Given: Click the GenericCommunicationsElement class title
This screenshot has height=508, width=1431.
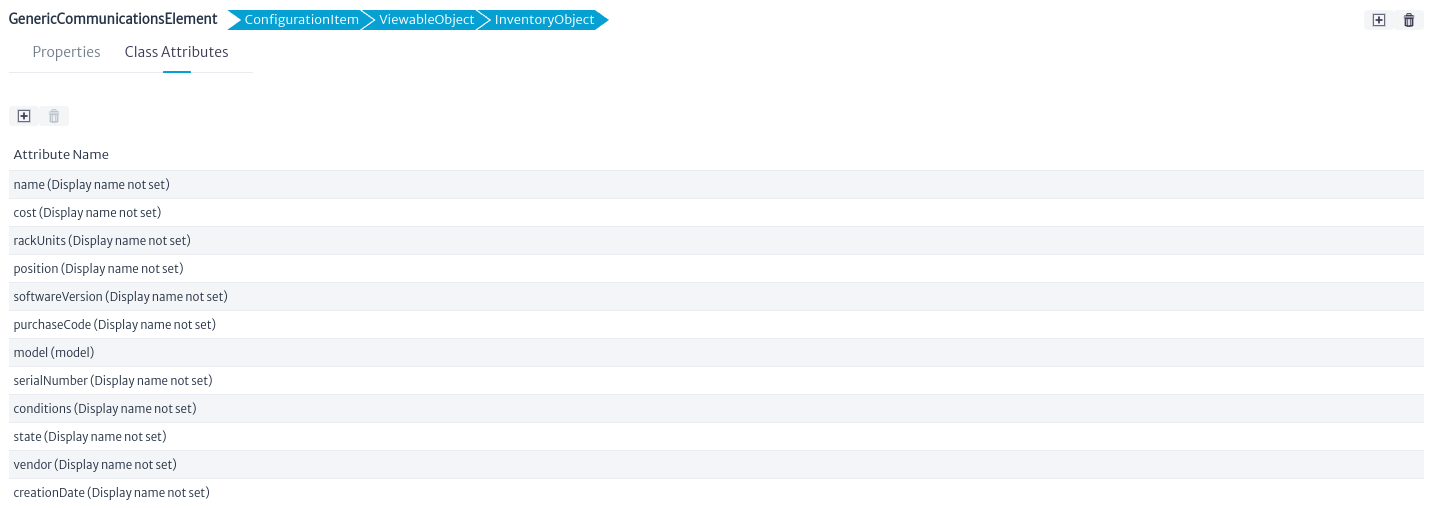Looking at the screenshot, I should [x=113, y=19].
